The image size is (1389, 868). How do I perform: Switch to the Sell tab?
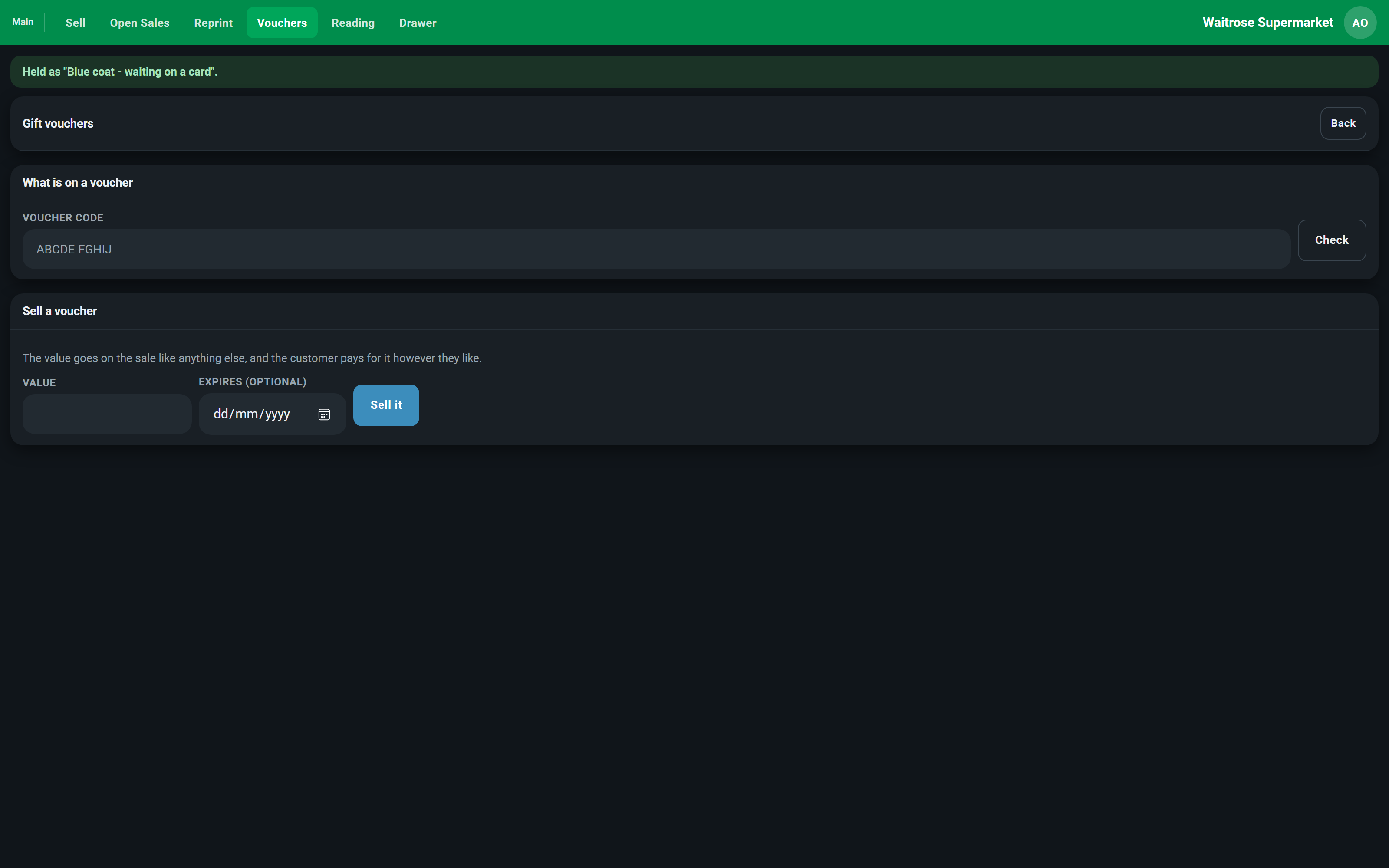[x=75, y=23]
